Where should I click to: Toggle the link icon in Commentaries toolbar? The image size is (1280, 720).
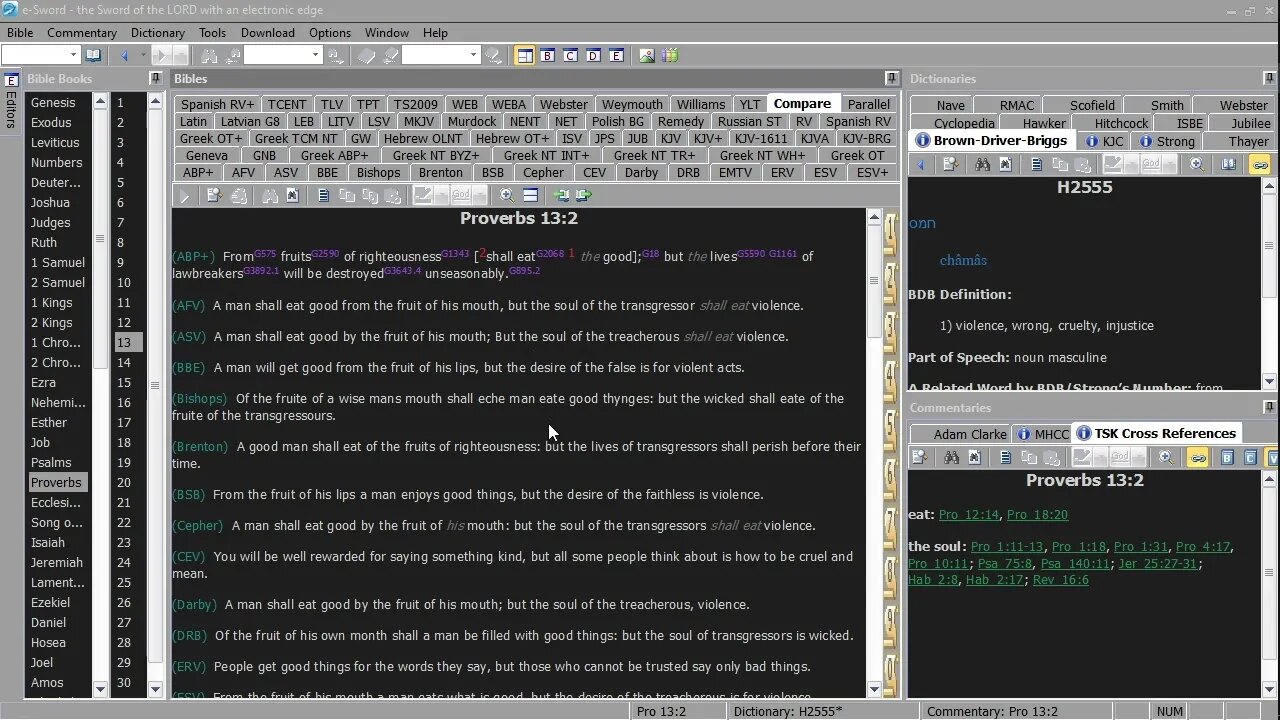tap(1197, 458)
